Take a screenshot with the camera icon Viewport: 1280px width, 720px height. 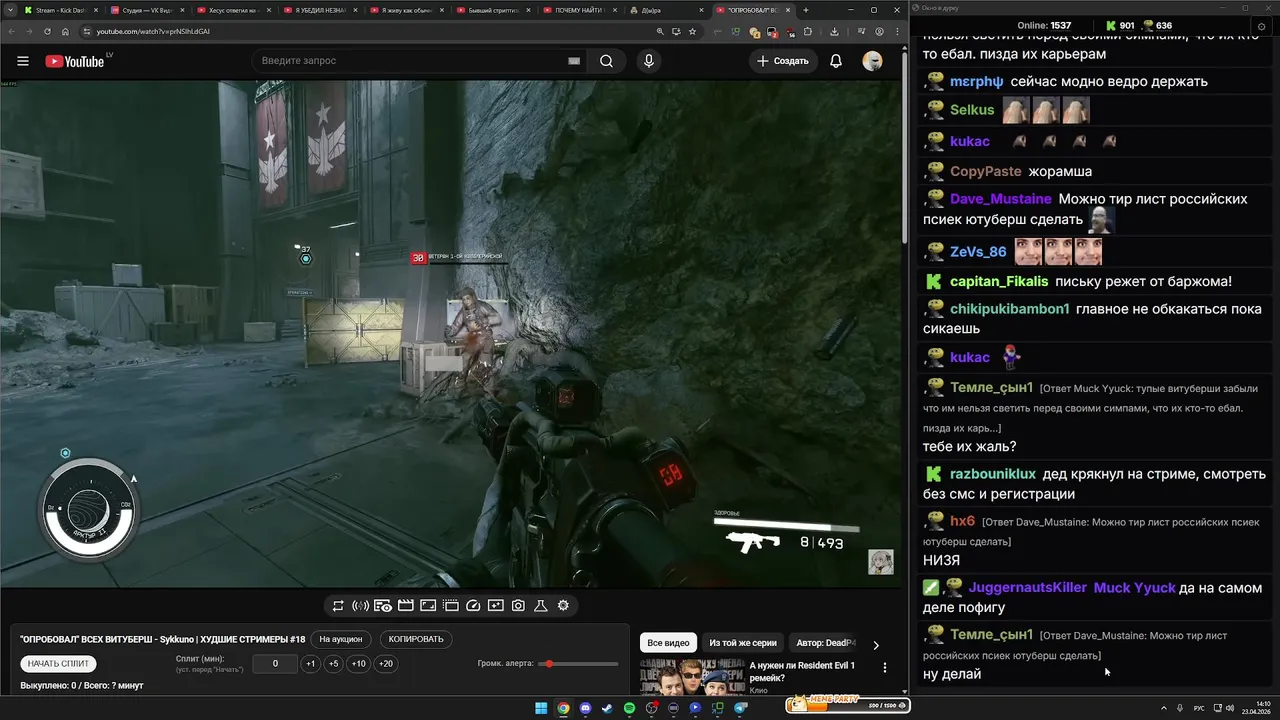coord(518,606)
